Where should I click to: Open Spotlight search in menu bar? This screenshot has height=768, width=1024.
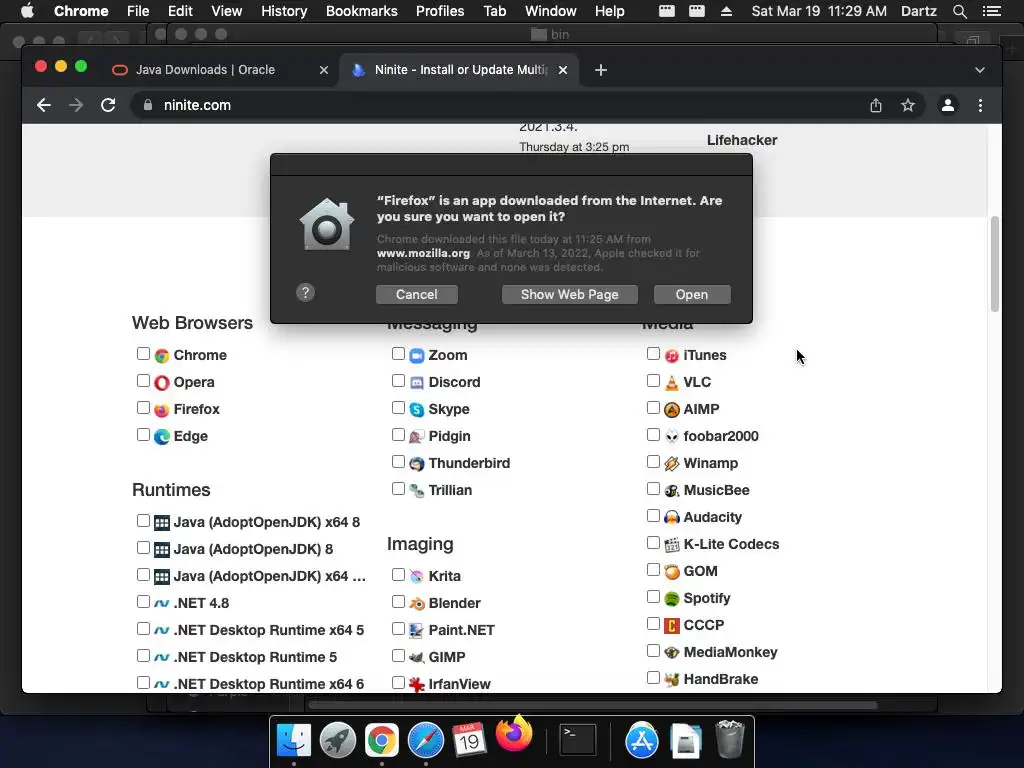click(959, 11)
